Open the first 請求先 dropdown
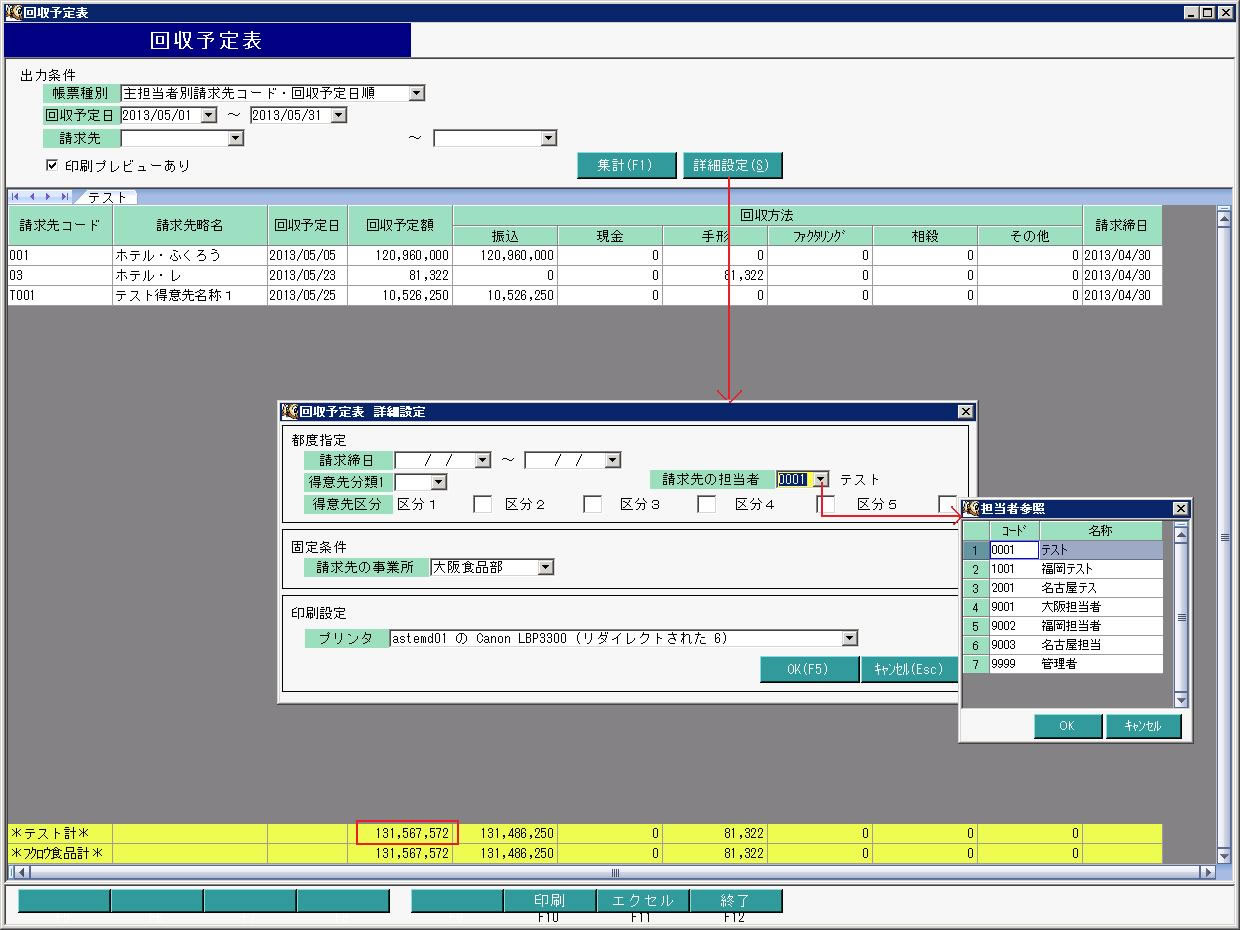 point(236,138)
